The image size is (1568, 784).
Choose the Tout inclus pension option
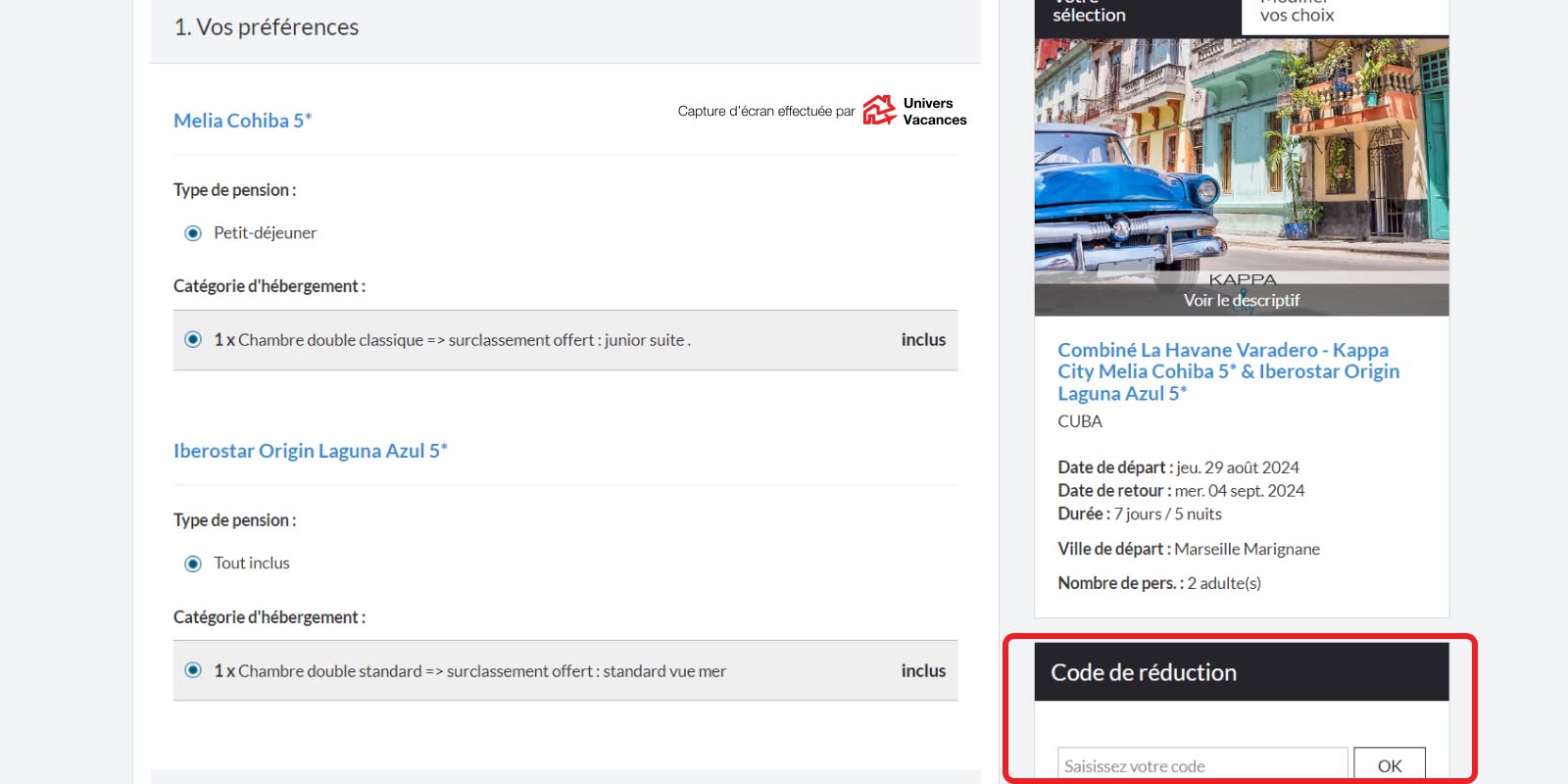(x=193, y=563)
